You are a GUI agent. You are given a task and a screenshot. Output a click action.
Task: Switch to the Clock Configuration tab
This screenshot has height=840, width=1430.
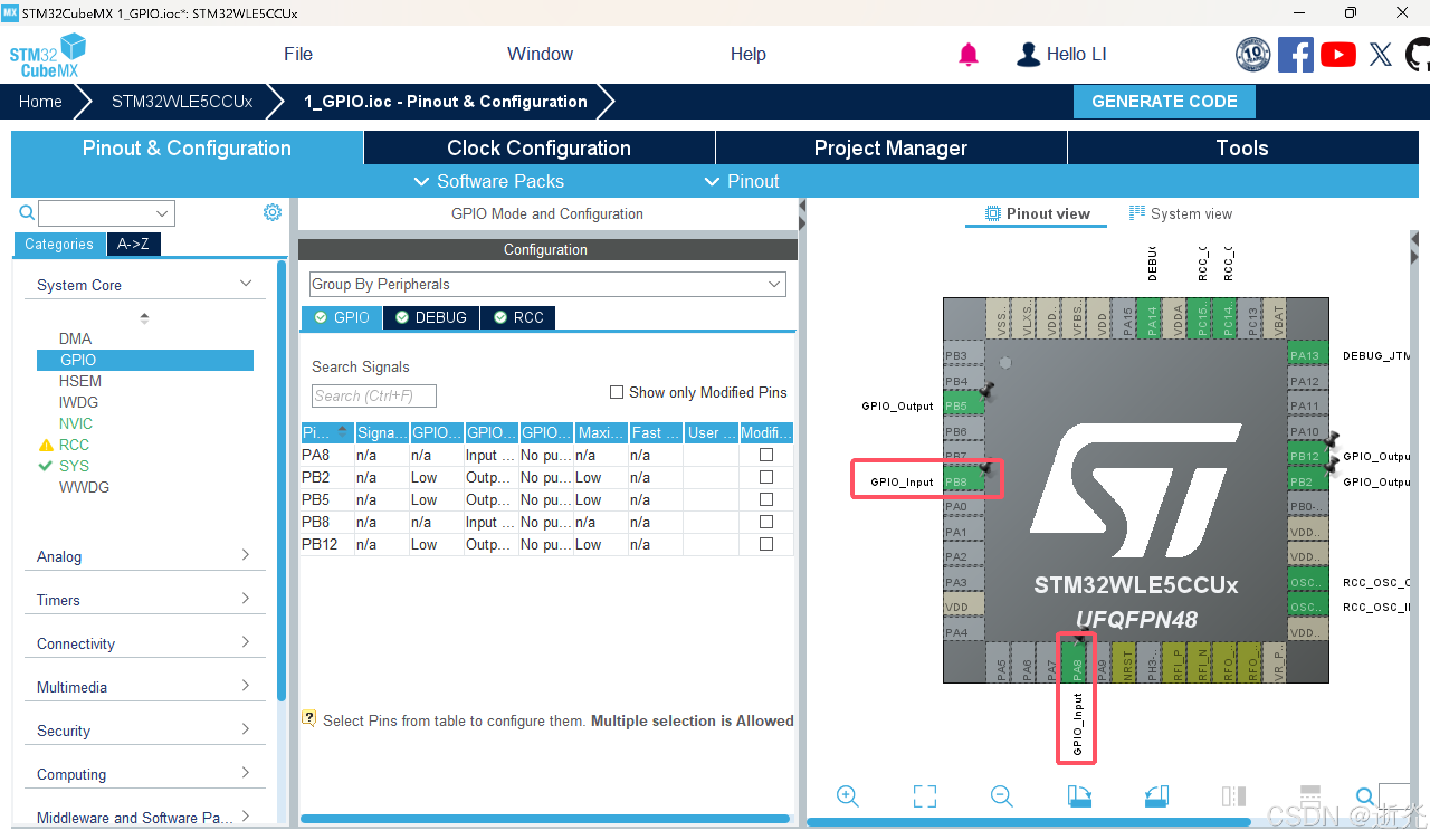538,147
